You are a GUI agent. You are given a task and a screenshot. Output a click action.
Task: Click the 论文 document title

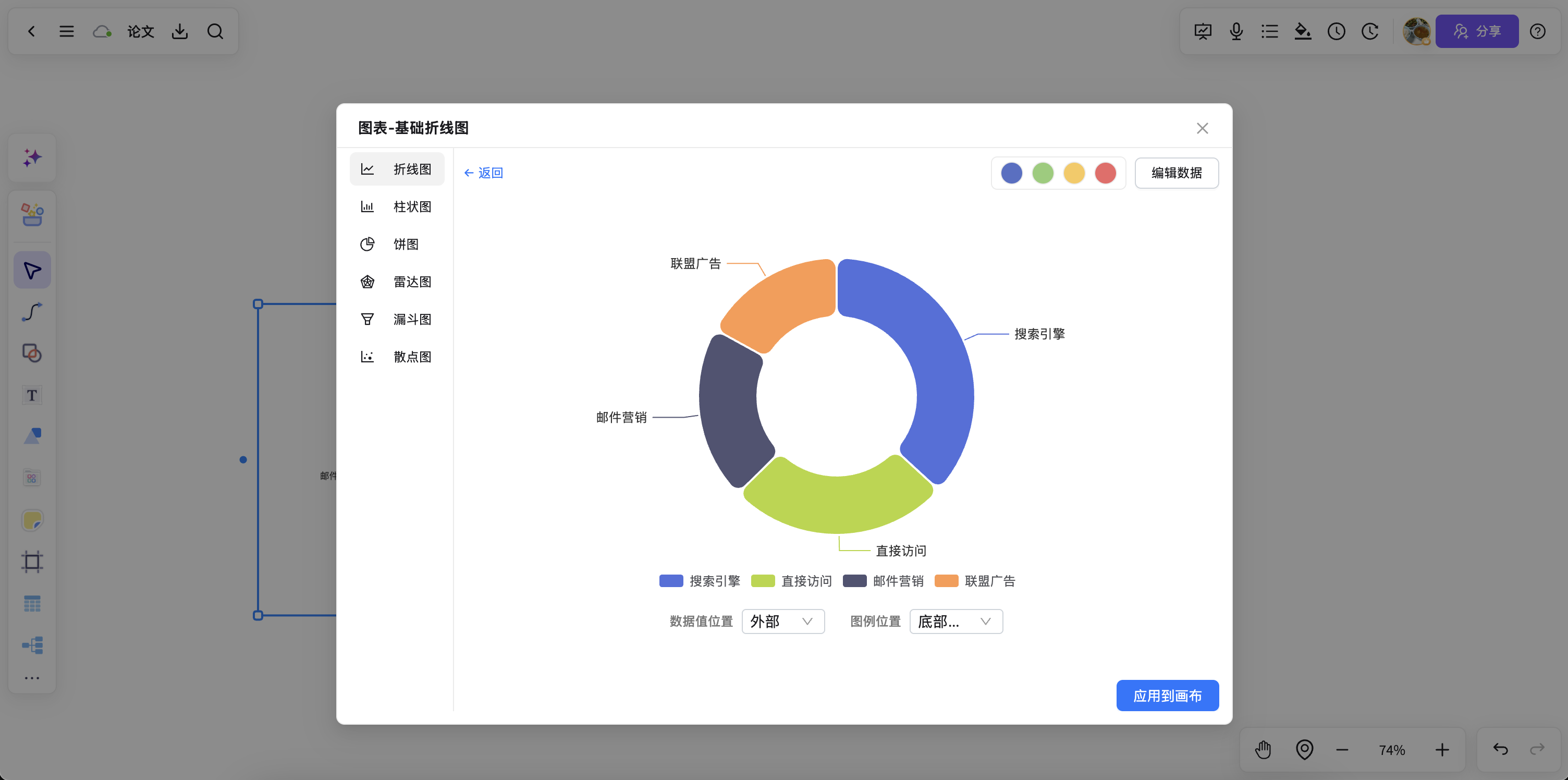pyautogui.click(x=141, y=31)
